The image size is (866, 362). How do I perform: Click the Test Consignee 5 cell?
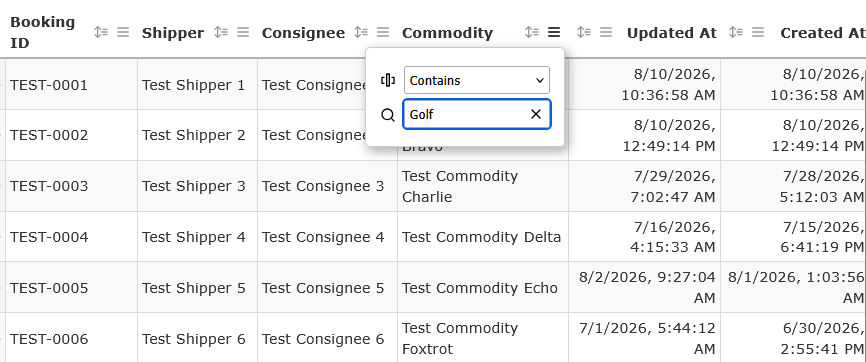tap(328, 287)
